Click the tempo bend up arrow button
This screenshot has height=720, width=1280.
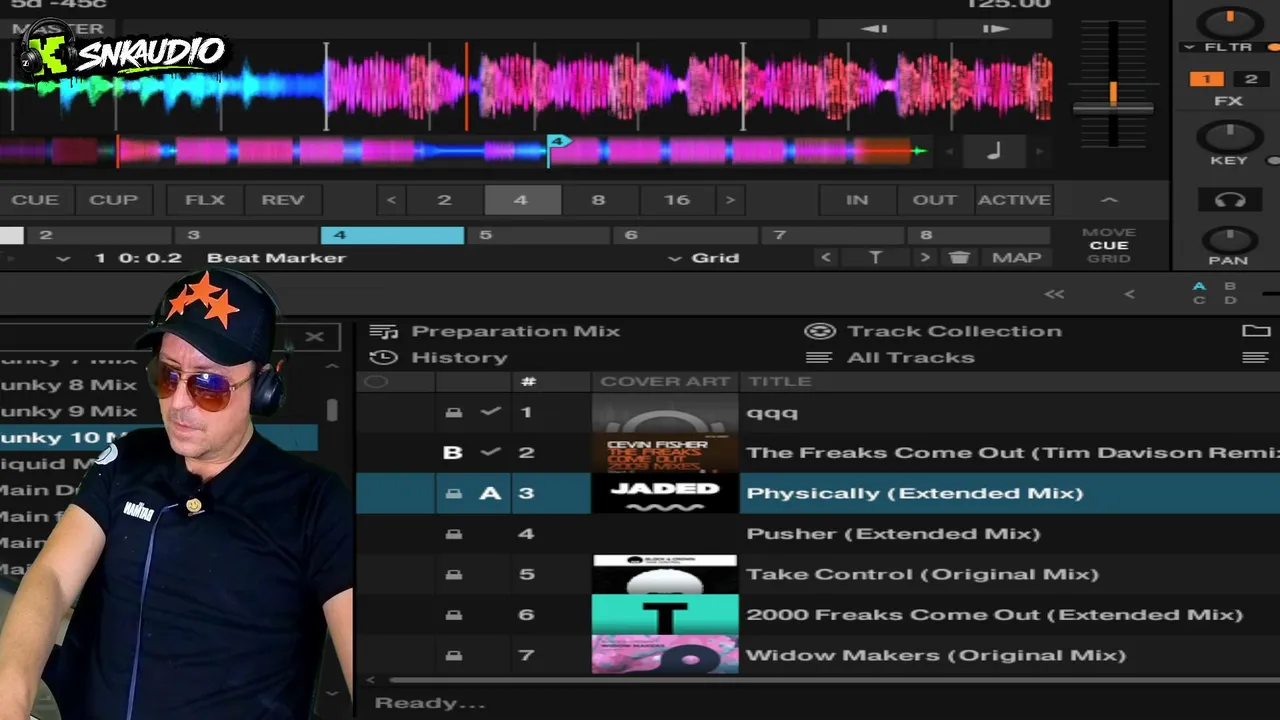tap(995, 29)
